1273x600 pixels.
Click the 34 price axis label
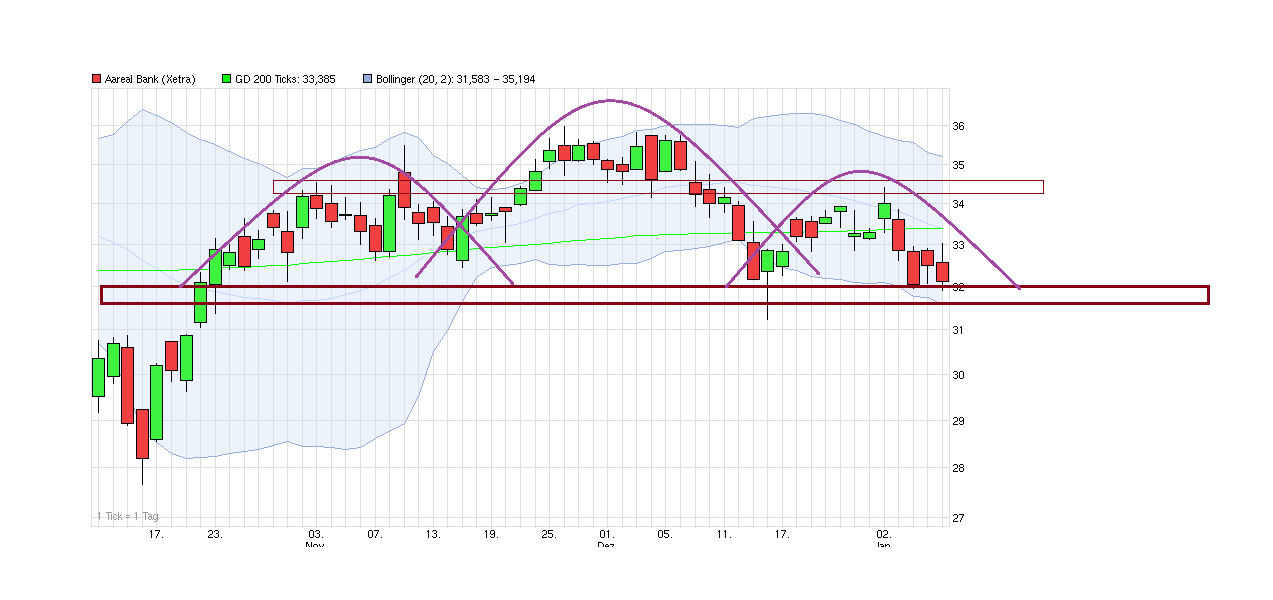coord(959,205)
